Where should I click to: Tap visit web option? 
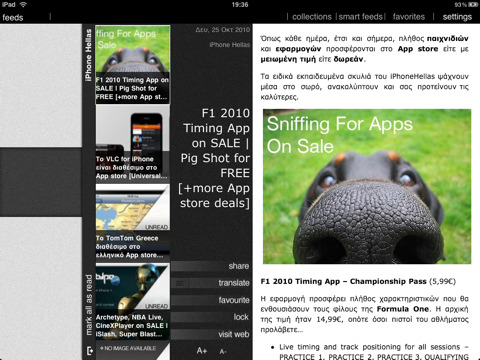pos(211,334)
